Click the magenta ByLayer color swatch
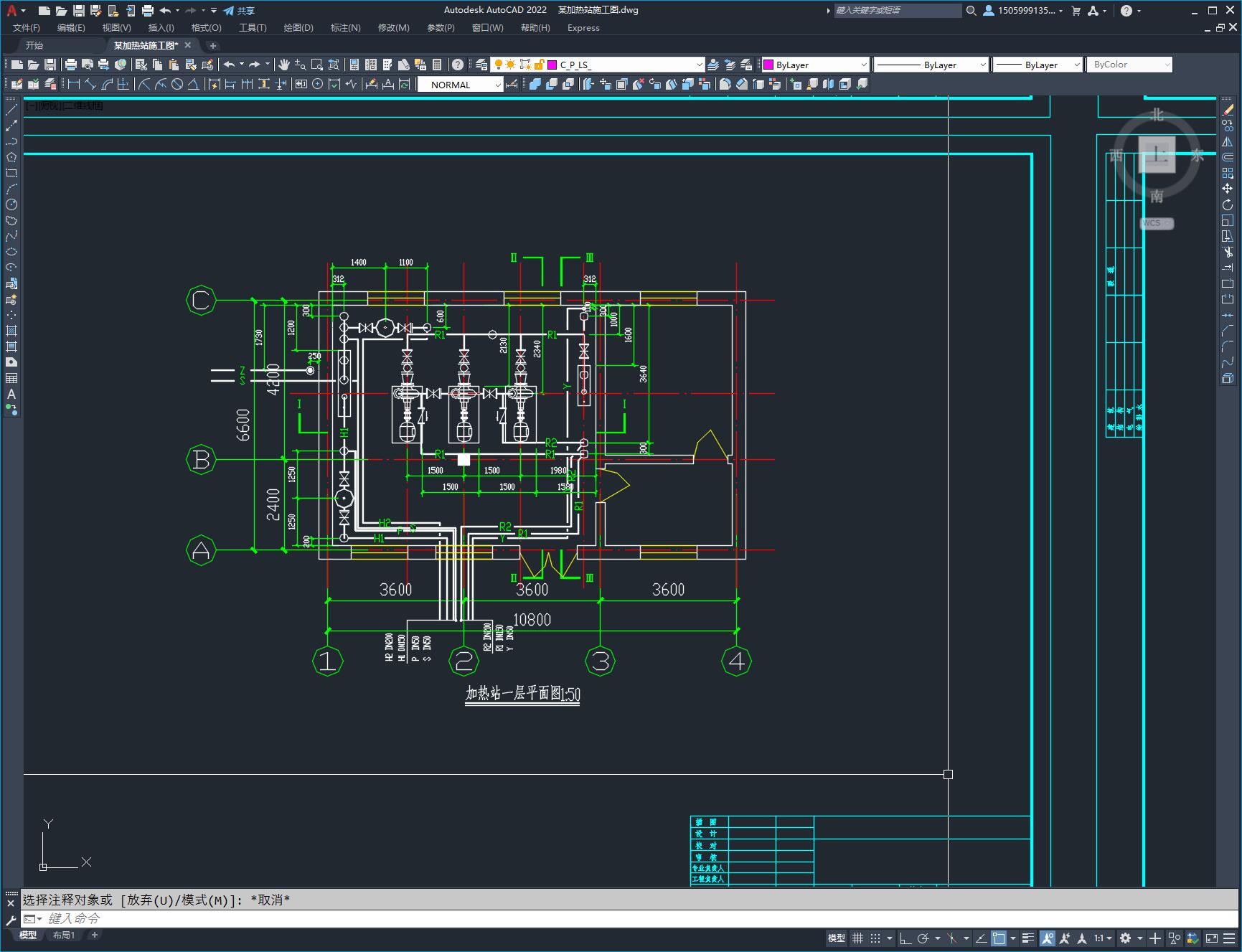This screenshot has height=952, width=1242. pyautogui.click(x=768, y=65)
